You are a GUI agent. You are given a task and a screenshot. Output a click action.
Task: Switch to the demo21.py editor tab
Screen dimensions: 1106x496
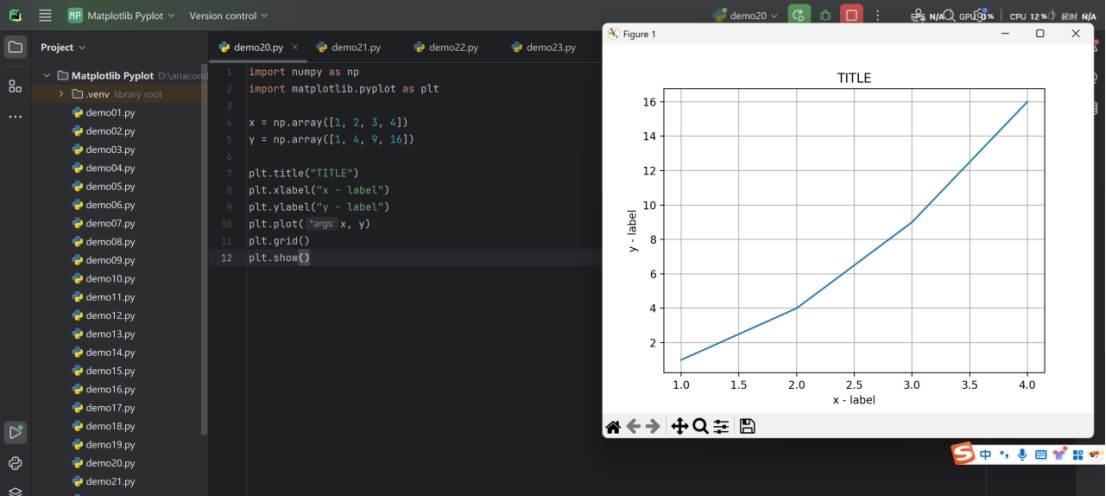tap(348, 47)
